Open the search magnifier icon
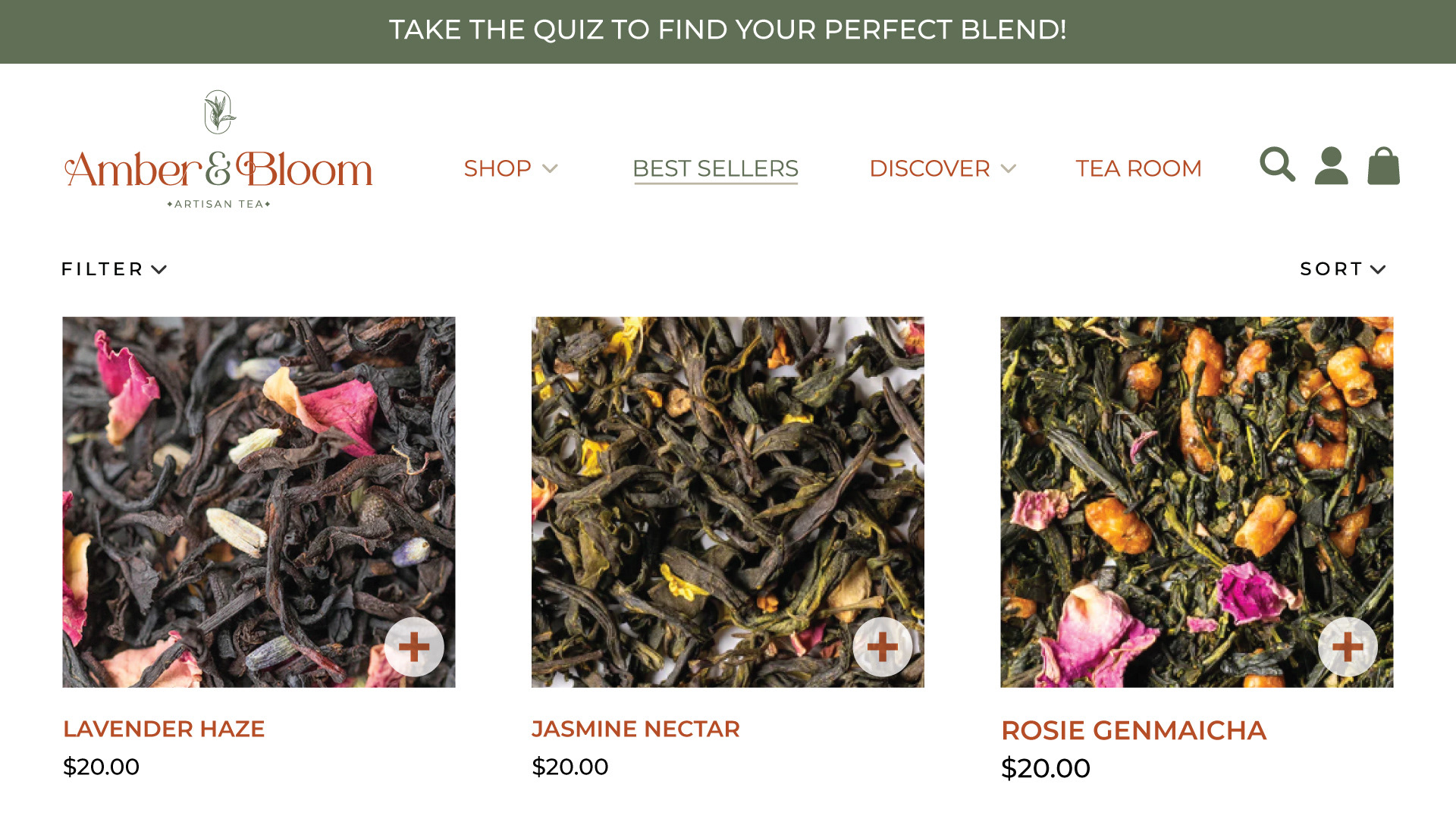The image size is (1456, 819). coord(1277,165)
